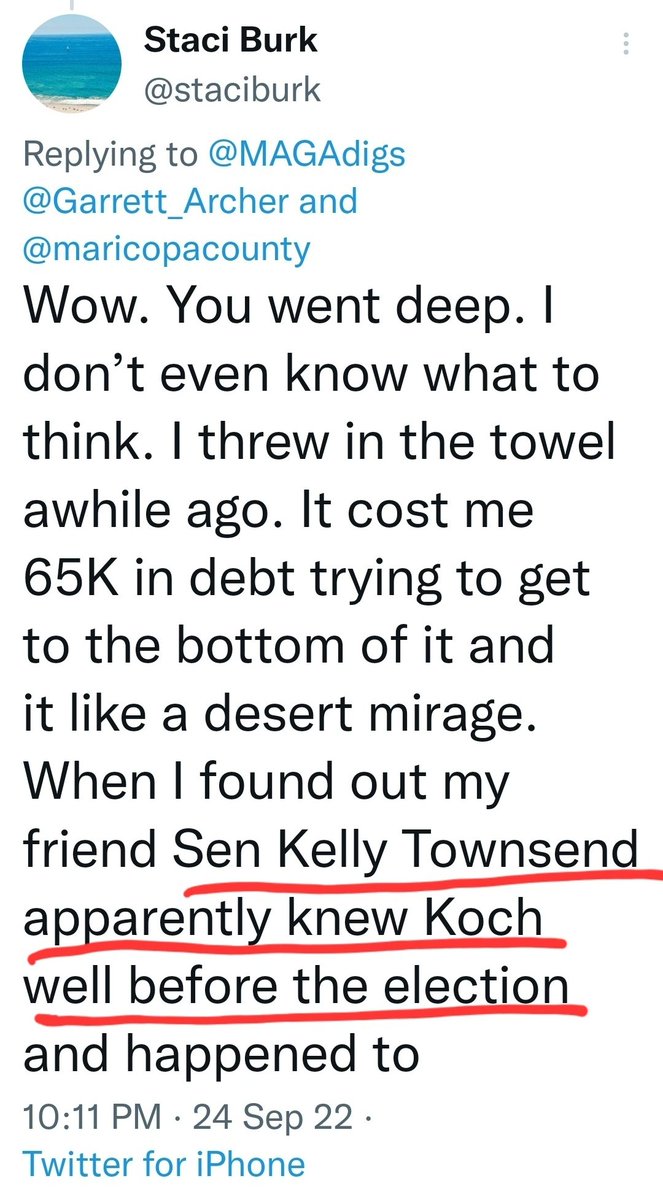This screenshot has height=1200, width=663.
Task: Click the @staciburk handle
Action: (x=233, y=91)
